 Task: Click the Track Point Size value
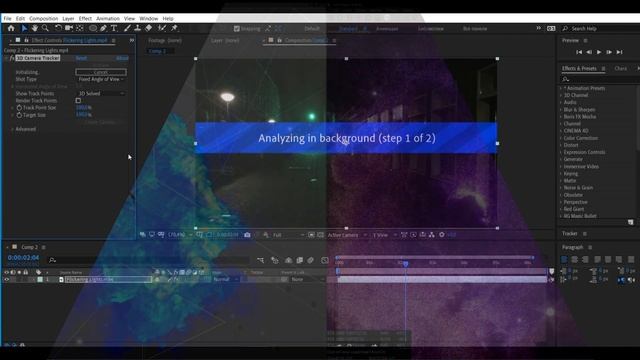pos(84,108)
